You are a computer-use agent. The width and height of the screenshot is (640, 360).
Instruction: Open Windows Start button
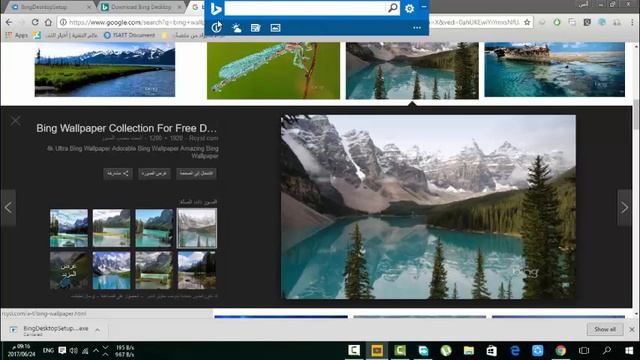pyautogui.click(x=629, y=351)
